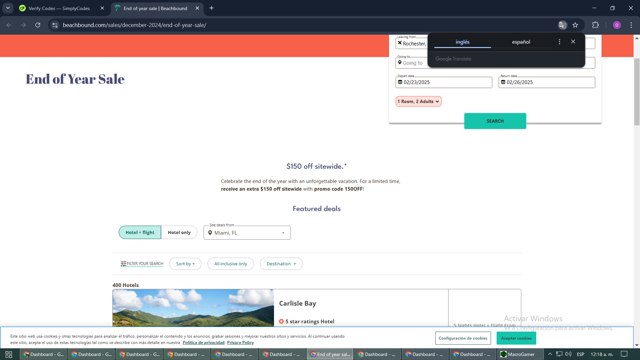Click the 5 star ratings Hotel label
Image resolution: width=640 pixels, height=360 pixels.
pyautogui.click(x=310, y=321)
